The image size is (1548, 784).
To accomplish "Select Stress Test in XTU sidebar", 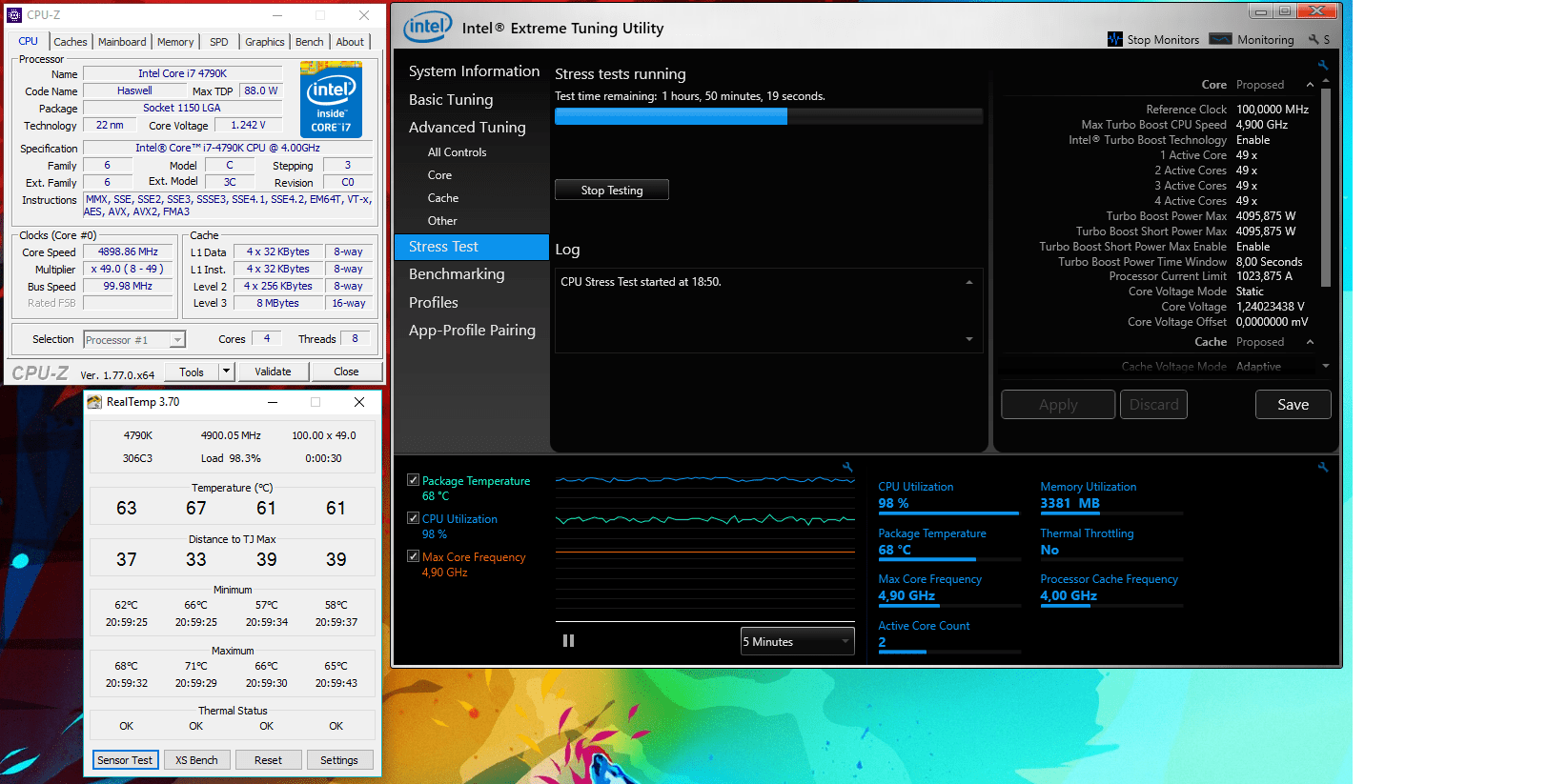I will [472, 247].
